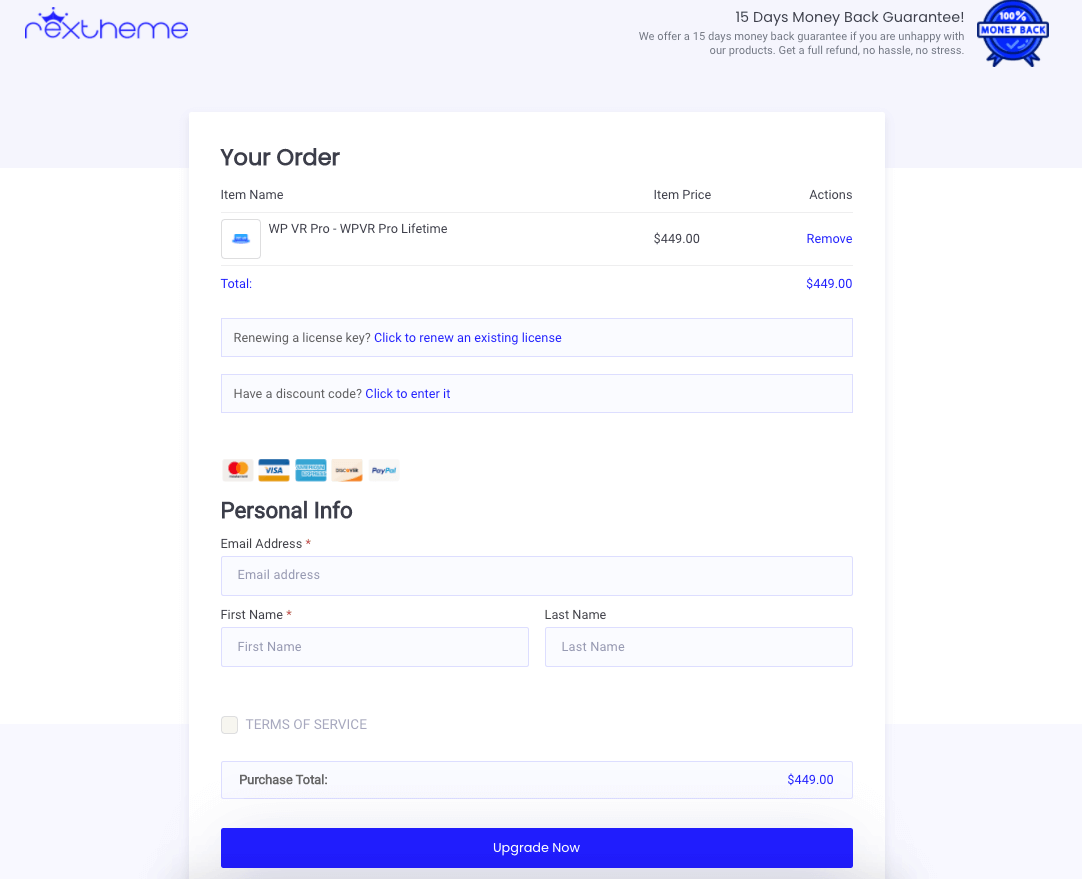Check the Terms of Service checkbox
Image resolution: width=1082 pixels, height=879 pixels.
tap(229, 724)
